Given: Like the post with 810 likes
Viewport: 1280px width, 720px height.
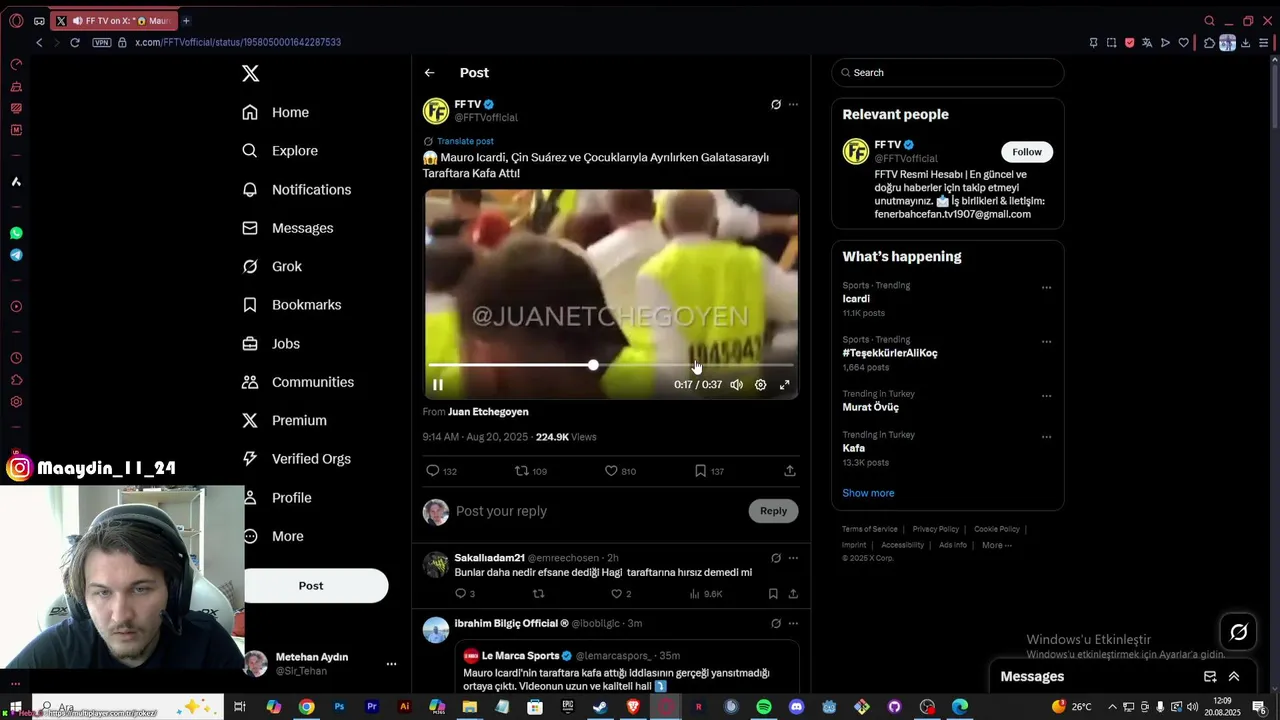Looking at the screenshot, I should tap(620, 471).
